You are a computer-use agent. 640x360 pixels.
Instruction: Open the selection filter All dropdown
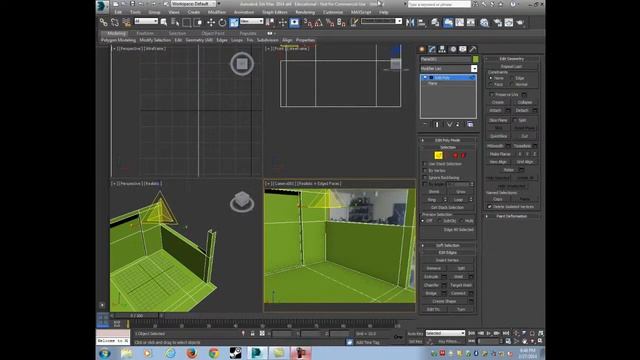click(x=146, y=21)
